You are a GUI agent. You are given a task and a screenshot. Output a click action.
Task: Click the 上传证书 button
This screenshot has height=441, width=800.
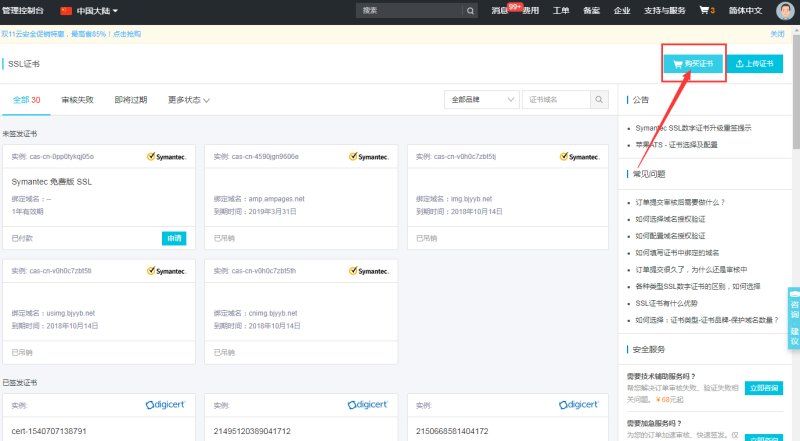tap(755, 63)
